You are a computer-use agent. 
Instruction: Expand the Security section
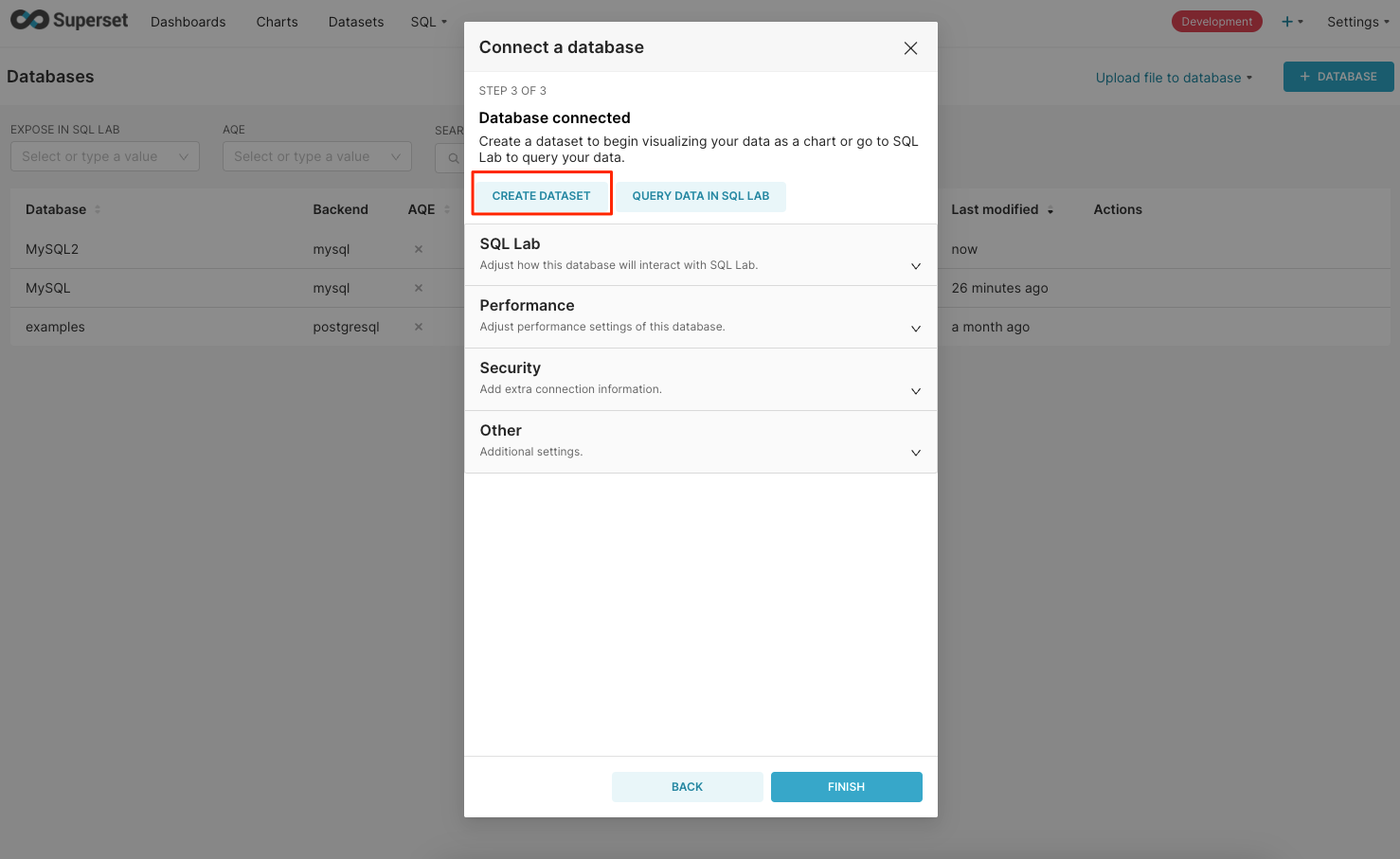pyautogui.click(x=915, y=391)
